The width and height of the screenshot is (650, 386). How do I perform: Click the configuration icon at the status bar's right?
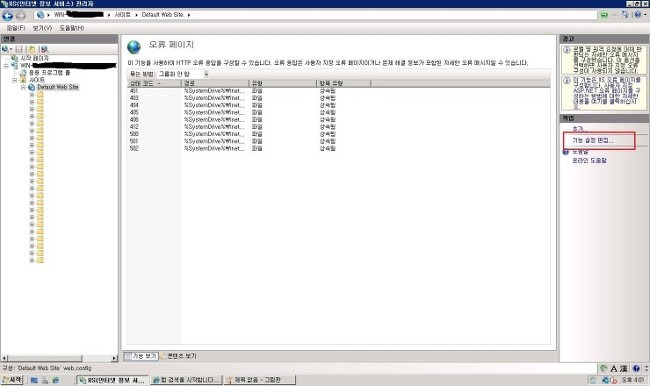[x=604, y=368]
